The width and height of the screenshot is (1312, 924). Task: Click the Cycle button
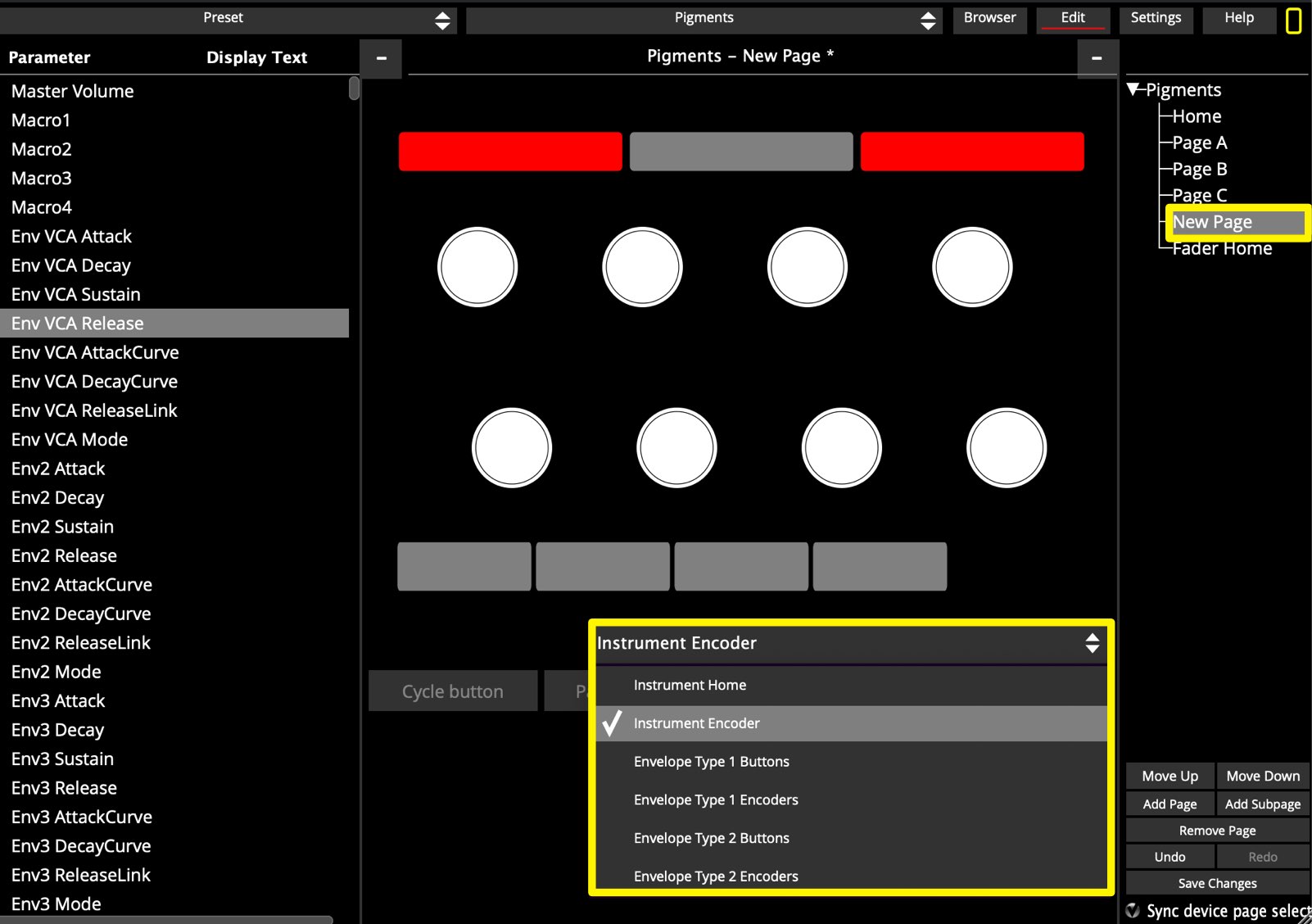pyautogui.click(x=453, y=691)
